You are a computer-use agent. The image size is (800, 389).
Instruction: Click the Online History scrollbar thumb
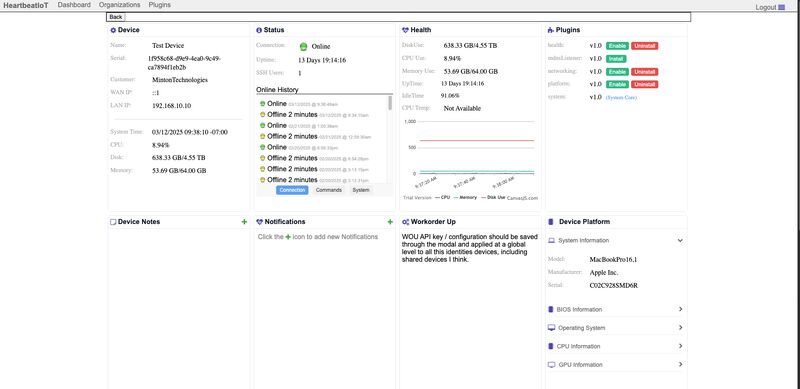[390, 103]
